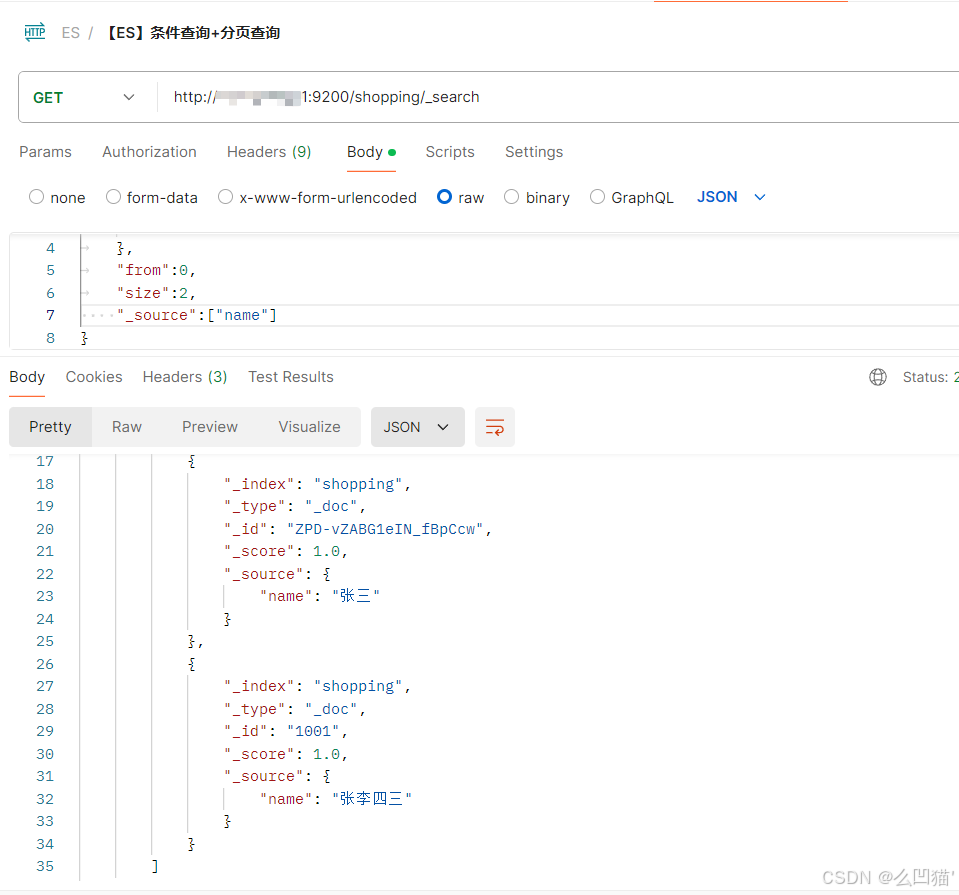This screenshot has width=959, height=895.
Task: Select the binary body radio button
Action: tap(512, 197)
